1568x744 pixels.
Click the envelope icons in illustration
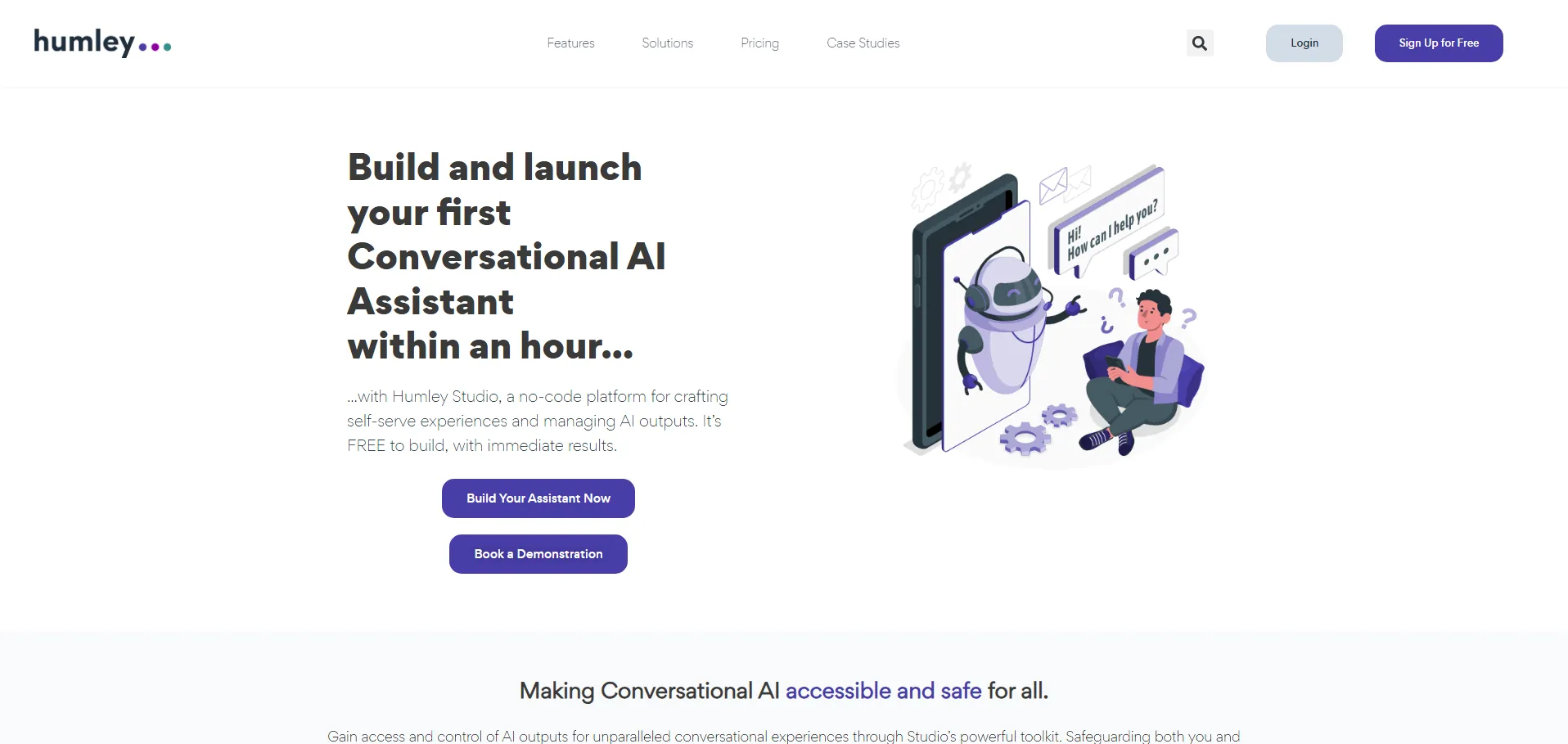tap(1066, 185)
